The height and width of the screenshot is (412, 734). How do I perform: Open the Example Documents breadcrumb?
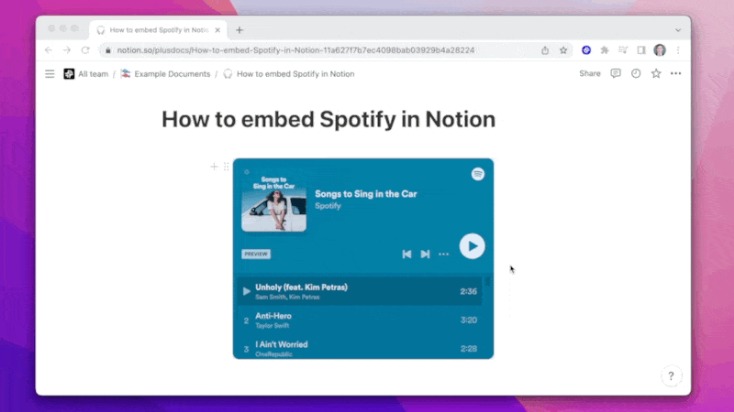pyautogui.click(x=166, y=74)
